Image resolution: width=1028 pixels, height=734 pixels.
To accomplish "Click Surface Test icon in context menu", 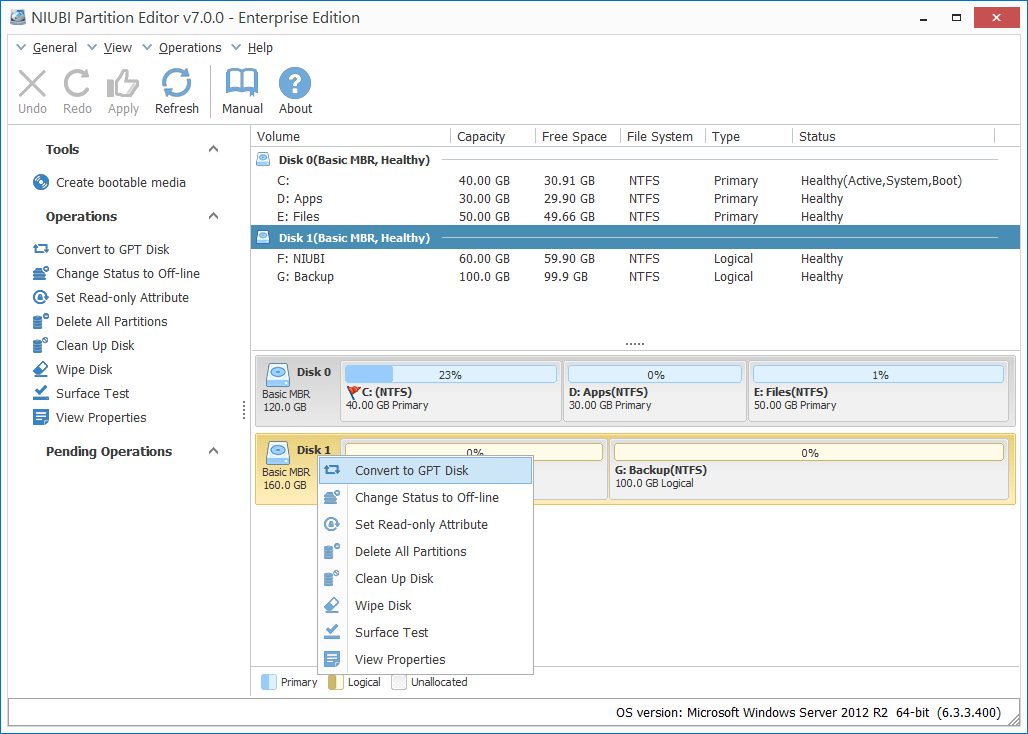I will (332, 632).
